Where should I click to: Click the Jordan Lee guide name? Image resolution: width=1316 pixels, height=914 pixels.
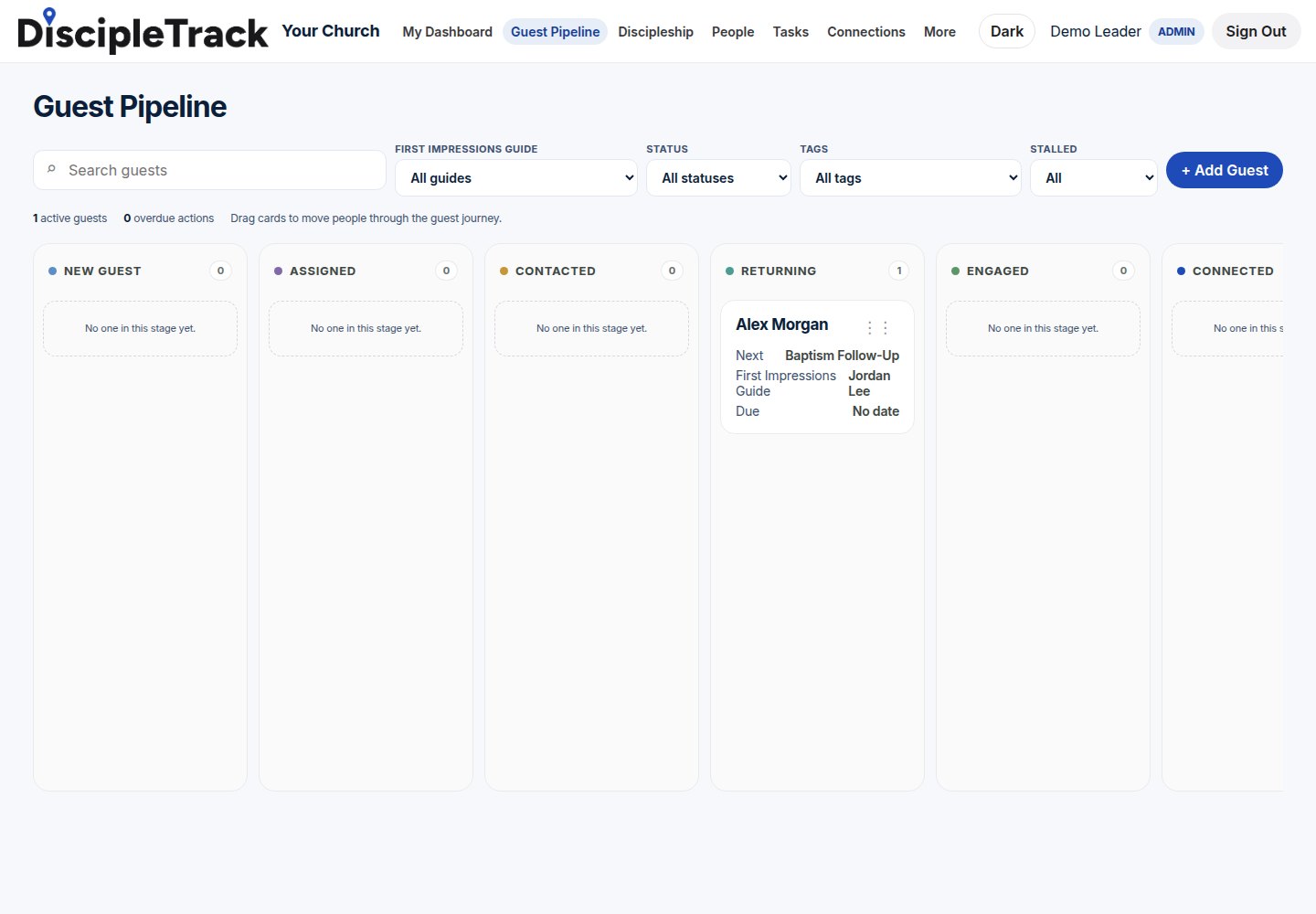(x=869, y=383)
